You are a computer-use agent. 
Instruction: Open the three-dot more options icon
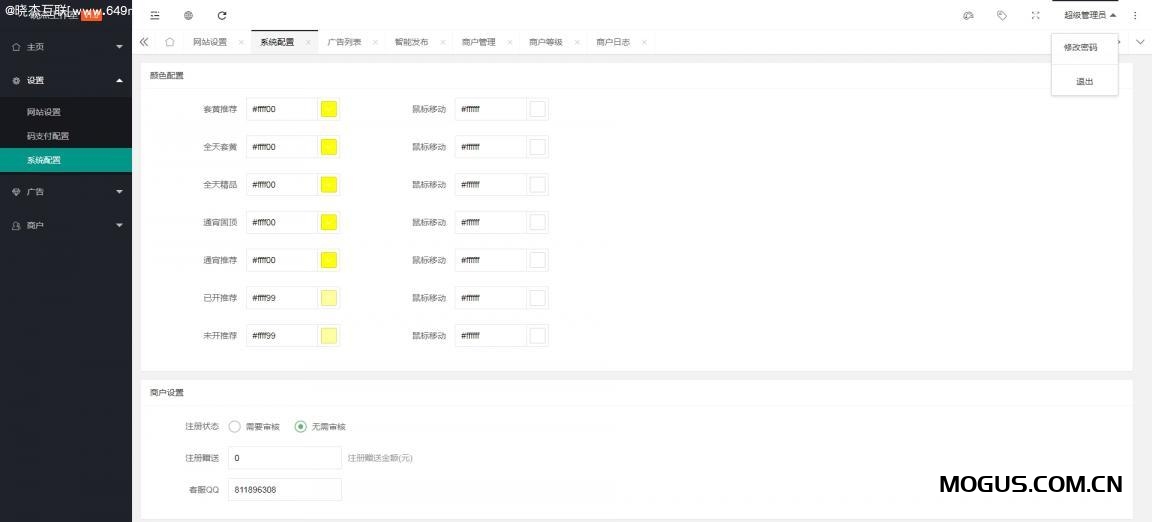(x=1135, y=15)
